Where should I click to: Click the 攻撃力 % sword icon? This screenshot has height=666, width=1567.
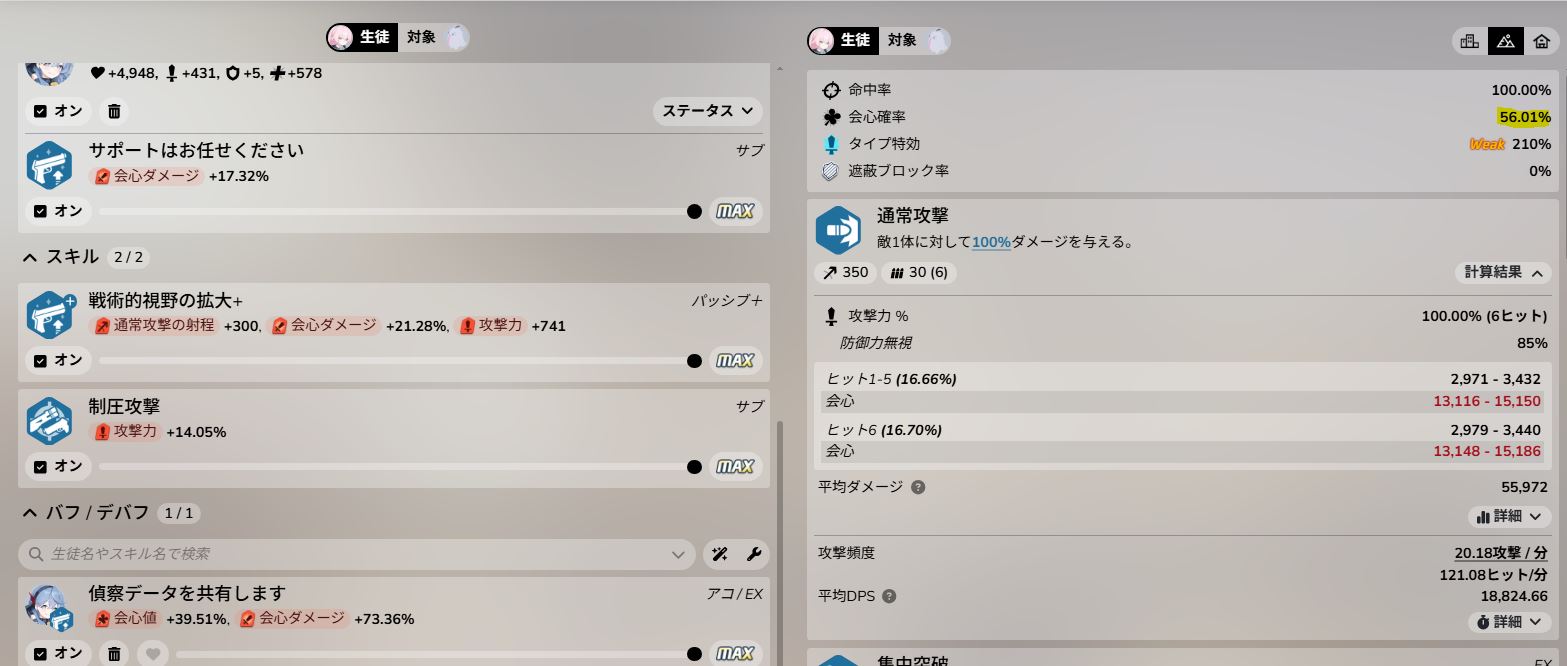click(x=830, y=316)
